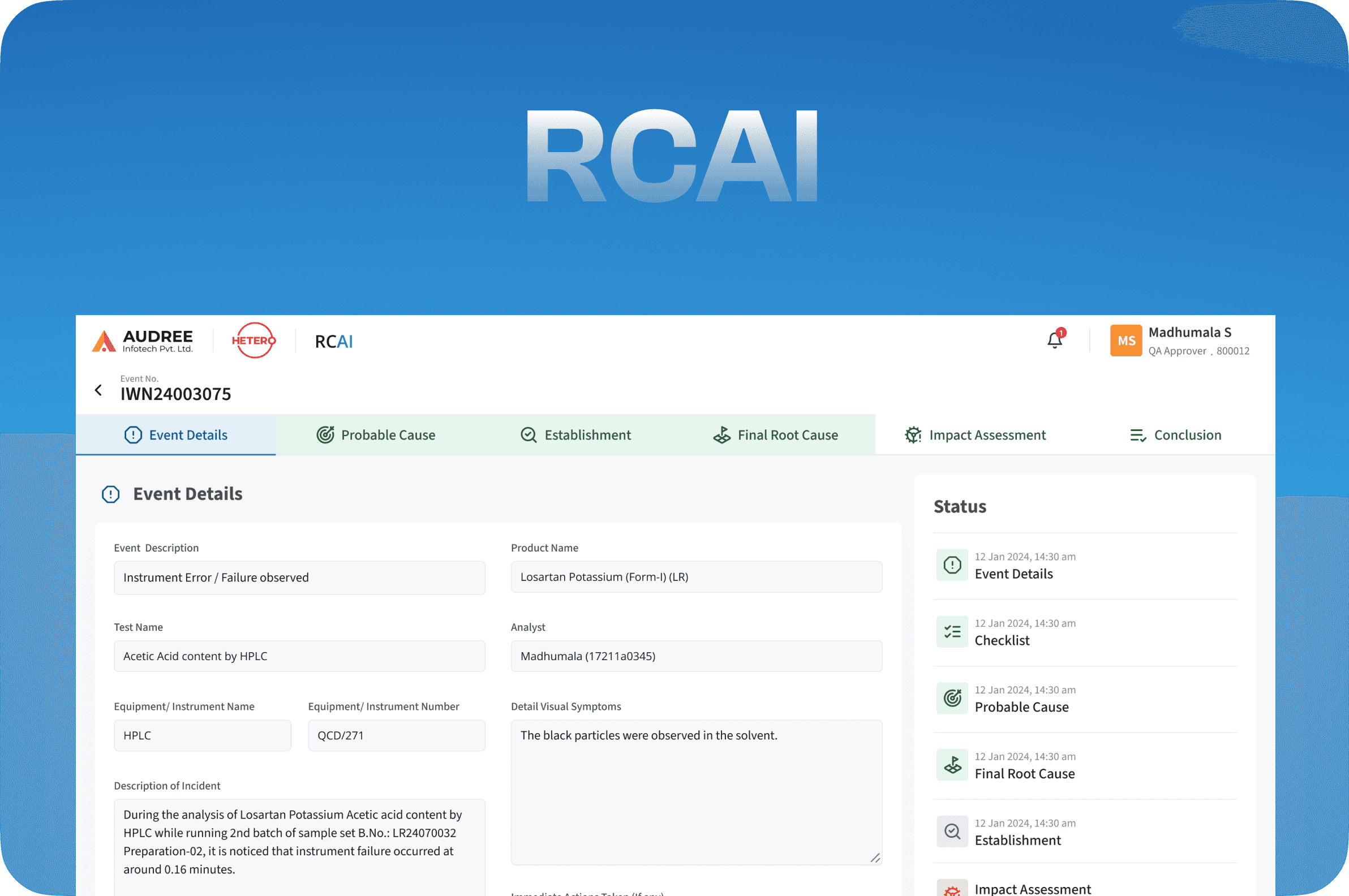Click the MS user avatar
1349x896 pixels.
(1125, 341)
